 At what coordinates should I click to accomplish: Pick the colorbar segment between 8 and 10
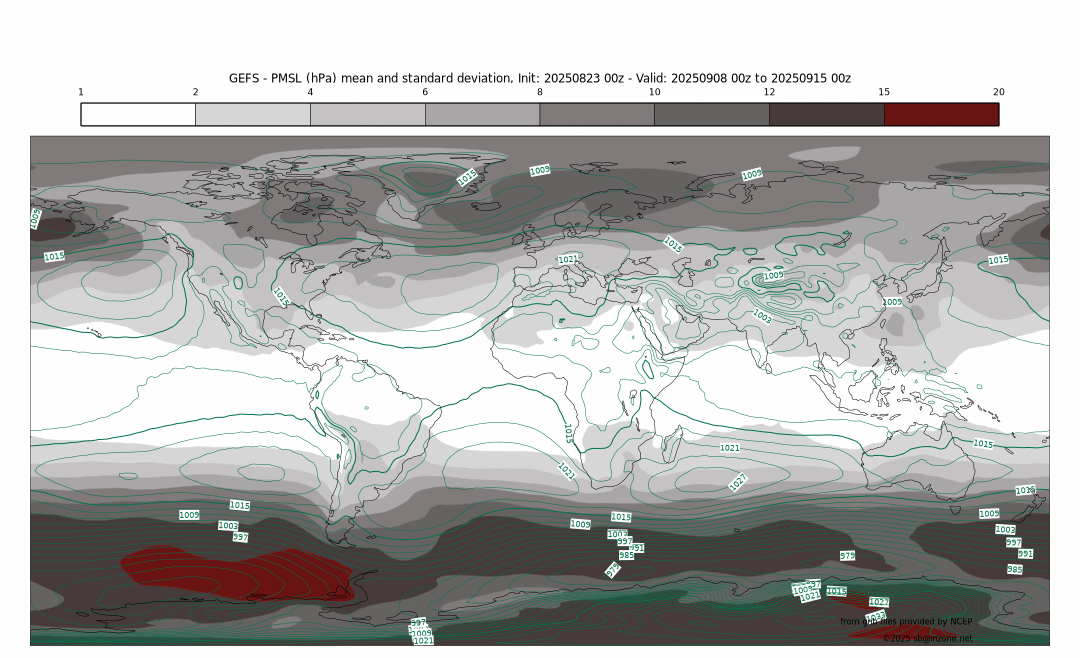pyautogui.click(x=597, y=114)
